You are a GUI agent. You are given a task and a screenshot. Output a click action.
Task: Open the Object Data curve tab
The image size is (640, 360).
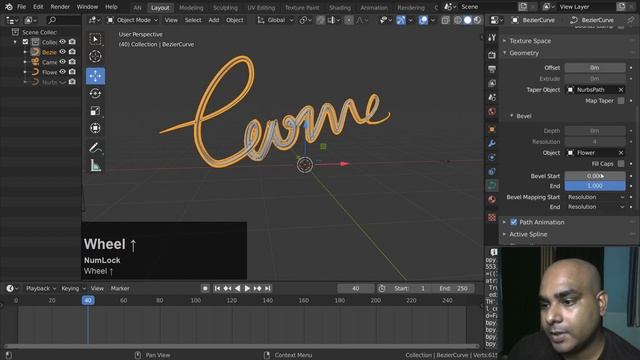492,185
